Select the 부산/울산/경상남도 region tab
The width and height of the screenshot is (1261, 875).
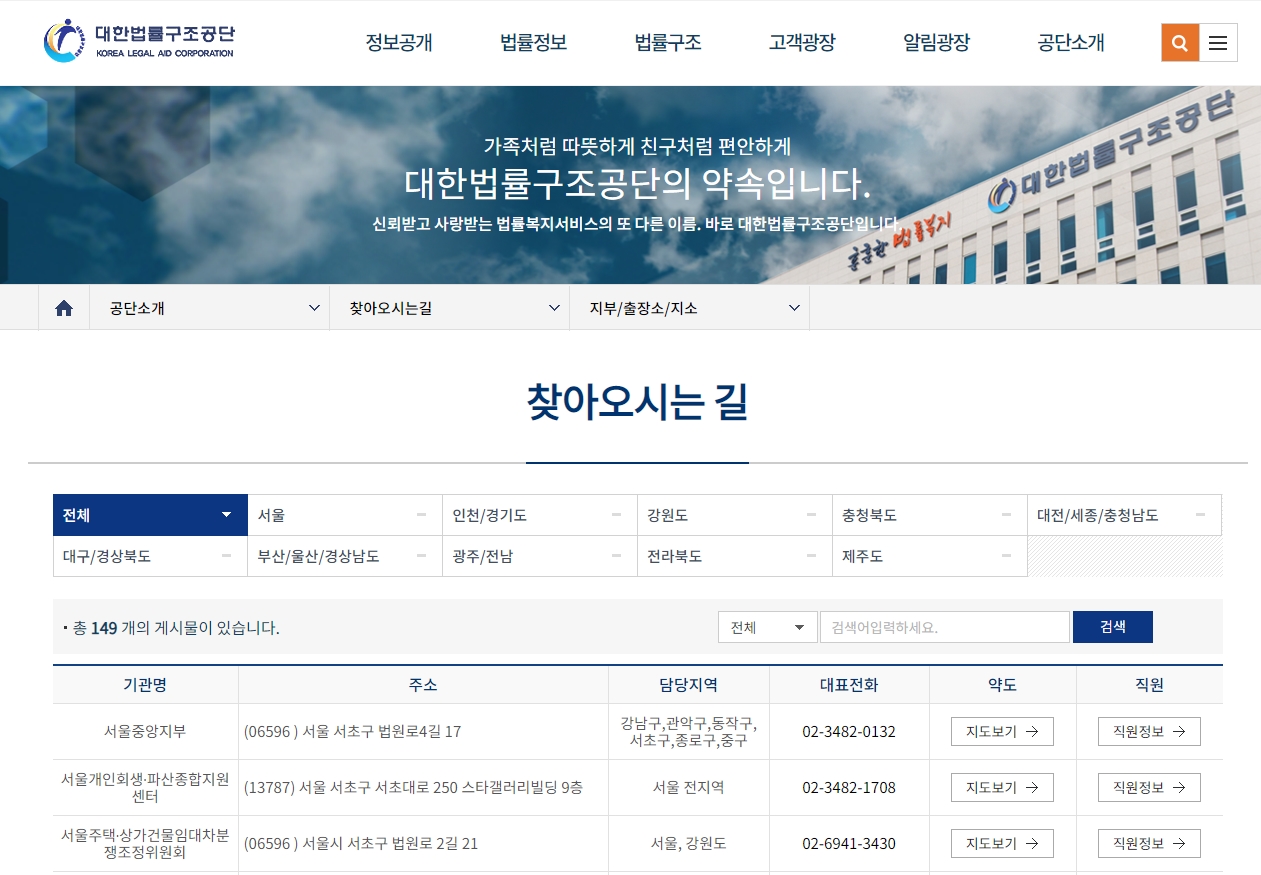point(345,556)
